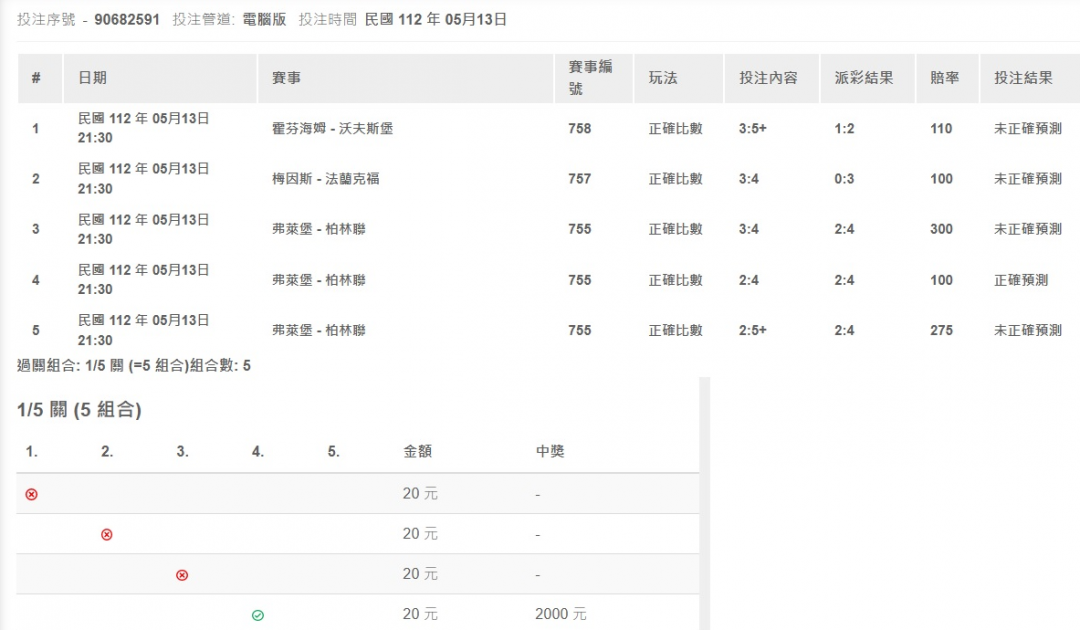Click the 電腦版 bet channel text
Viewport: 1080px width, 630px height.
pyautogui.click(x=264, y=20)
